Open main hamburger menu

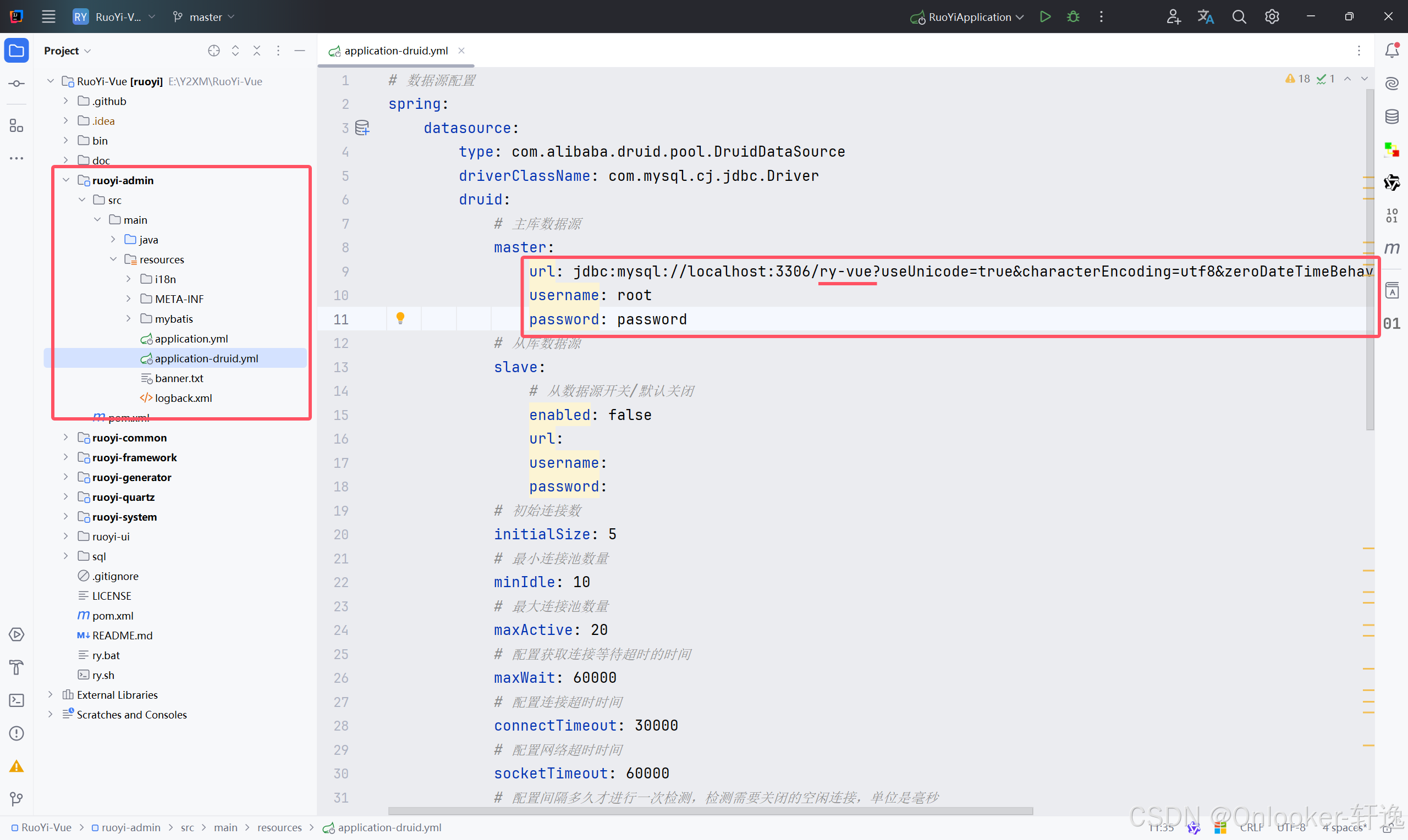(49, 17)
